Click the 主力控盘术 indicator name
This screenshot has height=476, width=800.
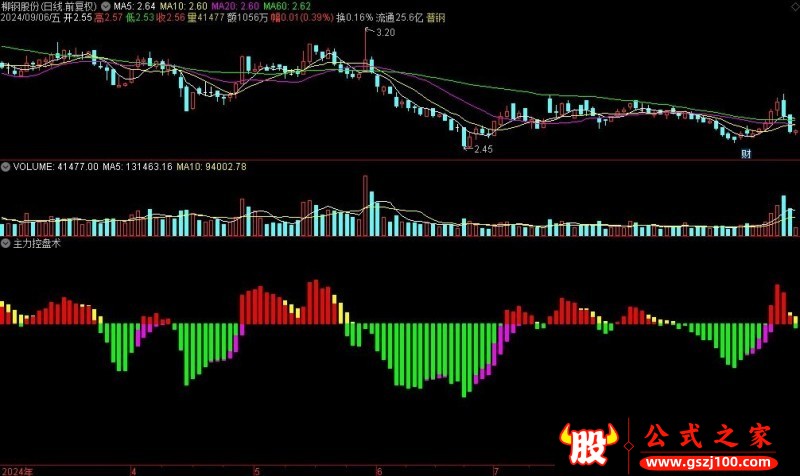point(37,244)
